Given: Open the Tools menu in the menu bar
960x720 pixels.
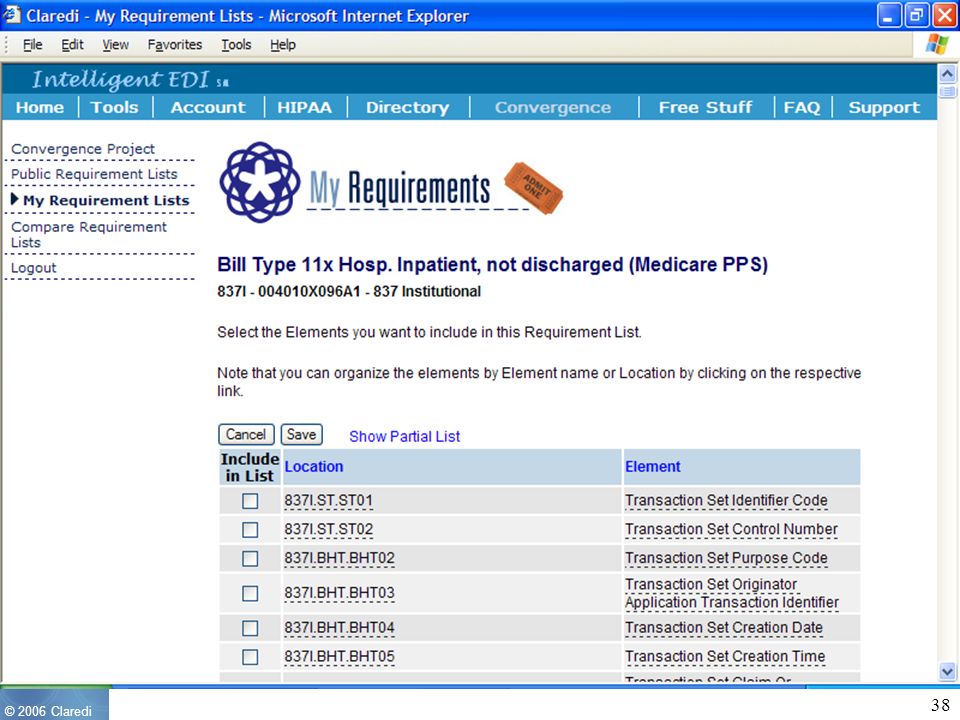Looking at the screenshot, I should click(x=236, y=45).
